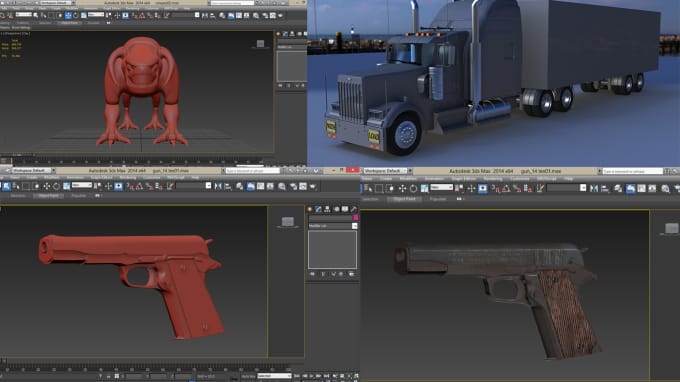The image size is (680, 382).
Task: Toggle Graphite ribbon in red gun window
Action: click(250, 186)
